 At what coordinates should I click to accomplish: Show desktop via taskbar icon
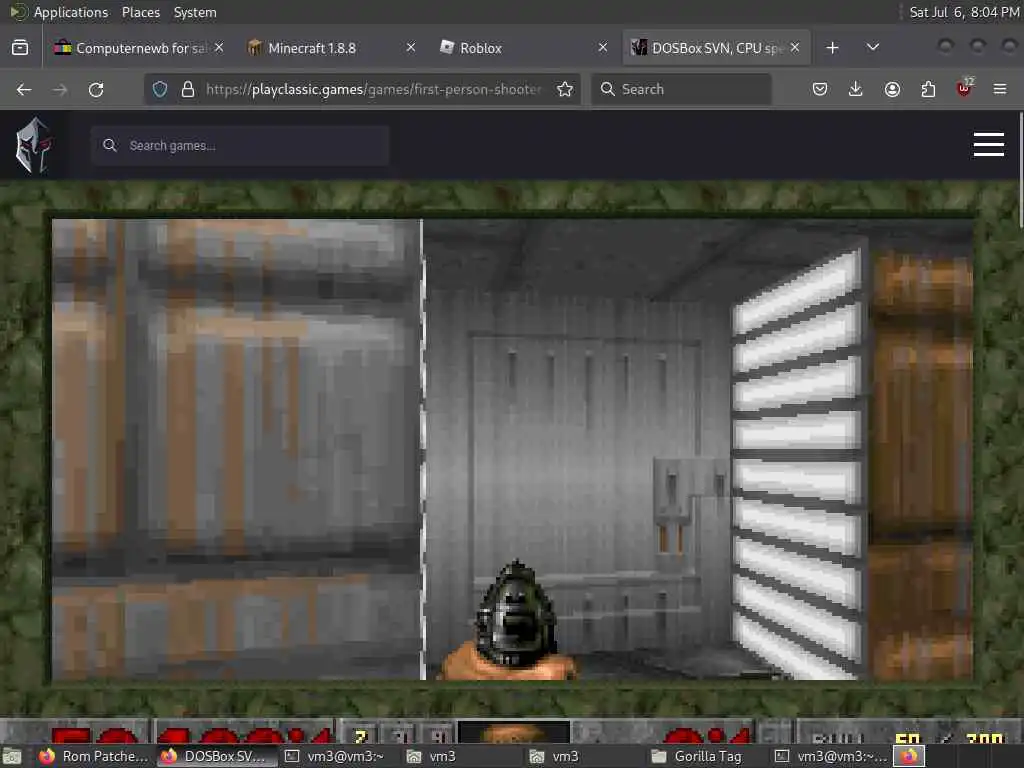click(x=11, y=756)
